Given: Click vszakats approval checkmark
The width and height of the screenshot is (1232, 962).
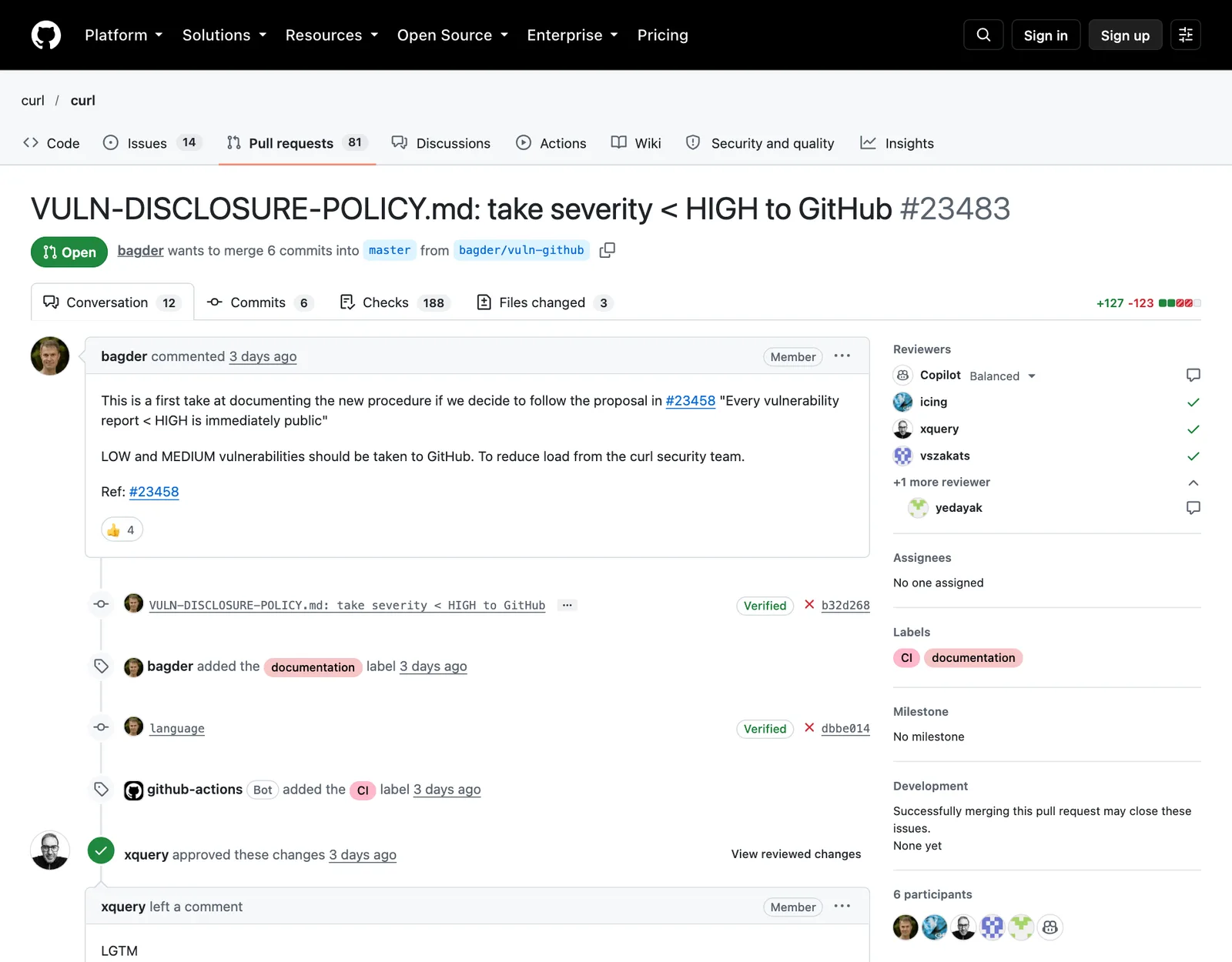Looking at the screenshot, I should (1193, 456).
